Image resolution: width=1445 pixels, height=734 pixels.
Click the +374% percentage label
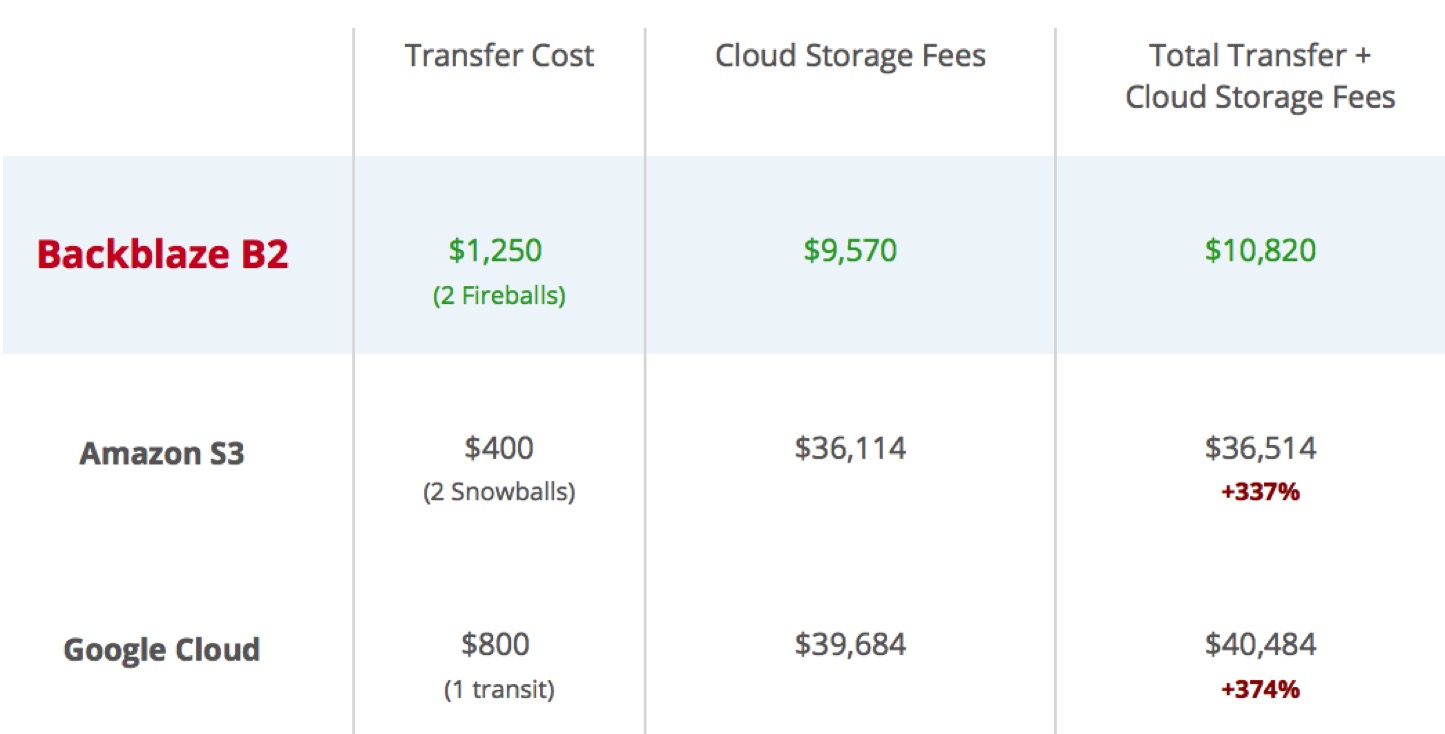[1260, 689]
